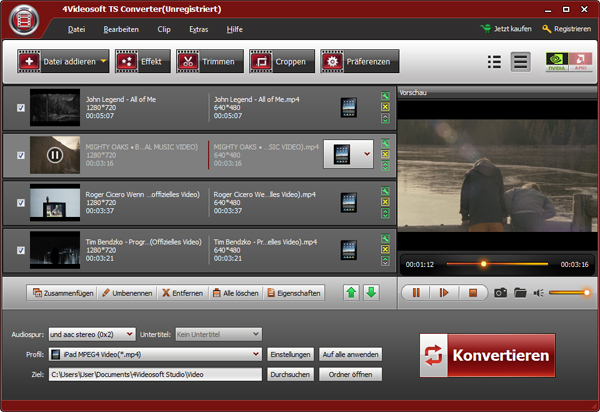The image size is (600, 412).
Task: Toggle the Tim Bendzko file checkbox
Action: point(22,247)
